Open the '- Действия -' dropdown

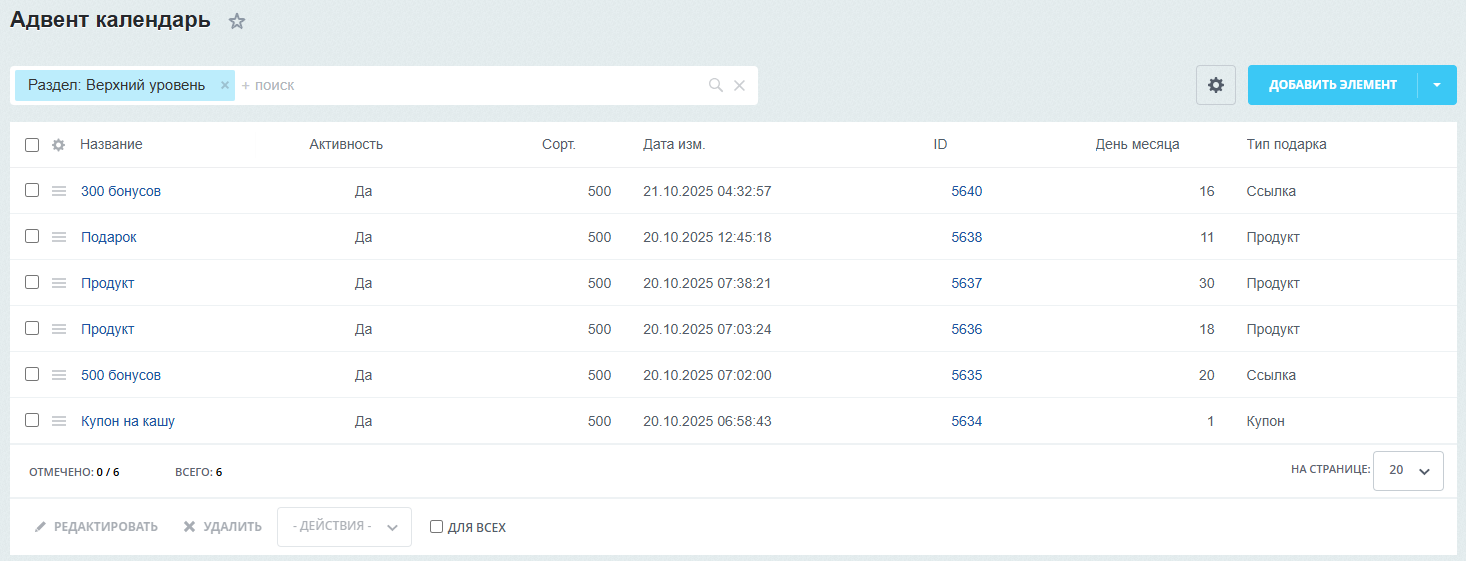(344, 526)
